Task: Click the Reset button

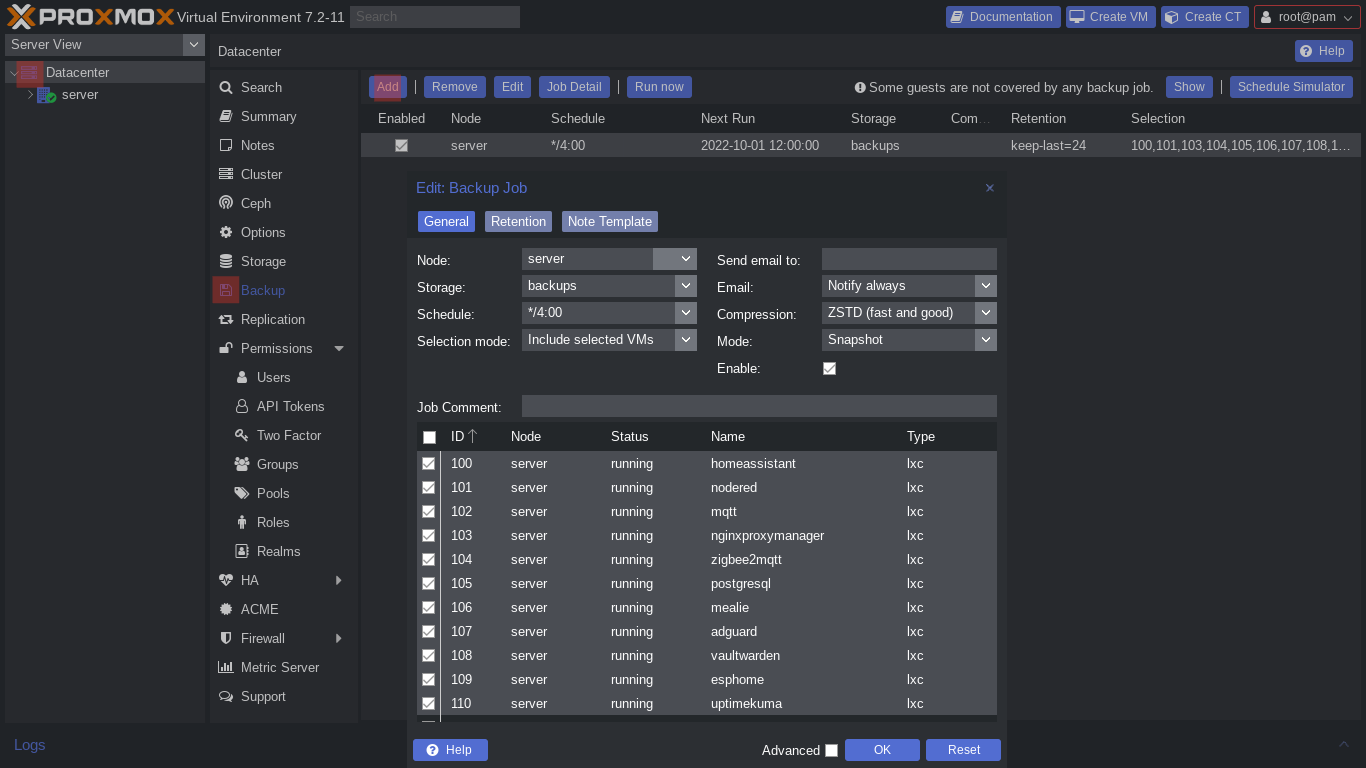Action: click(x=964, y=750)
